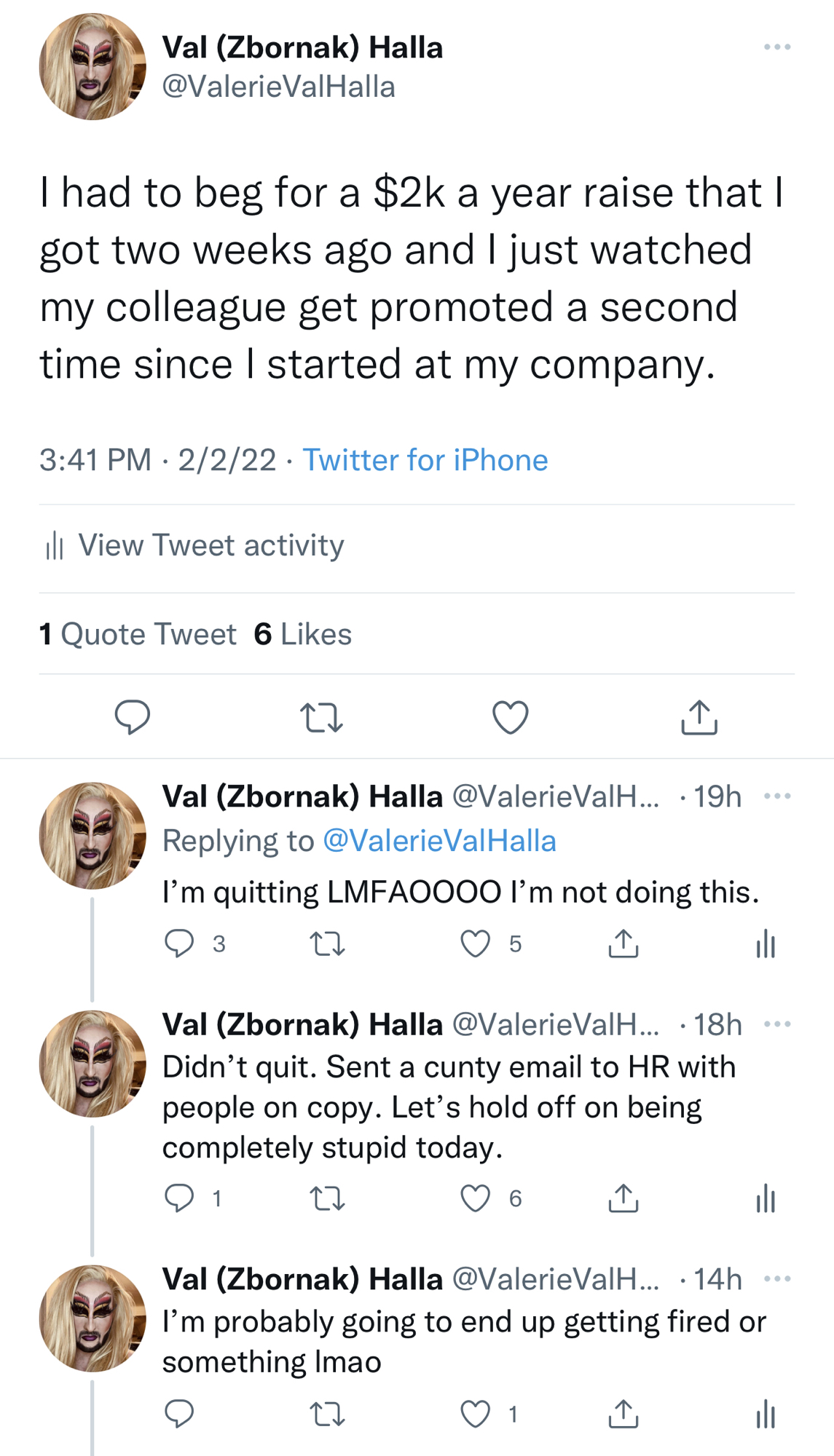Open @ValerieValHalla mention in Replying to
Viewport: 834px width, 1456px height.
point(439,841)
